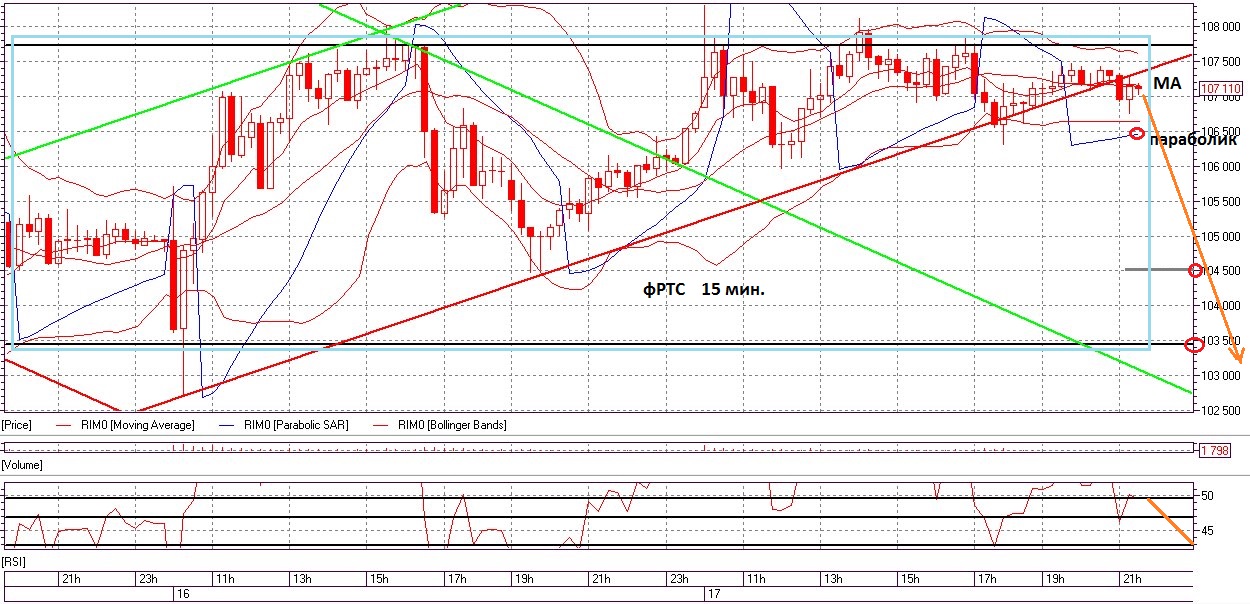Image resolution: width=1250 pixels, height=604 pixels.
Task: Click the volume value 1 798
Action: (1214, 450)
